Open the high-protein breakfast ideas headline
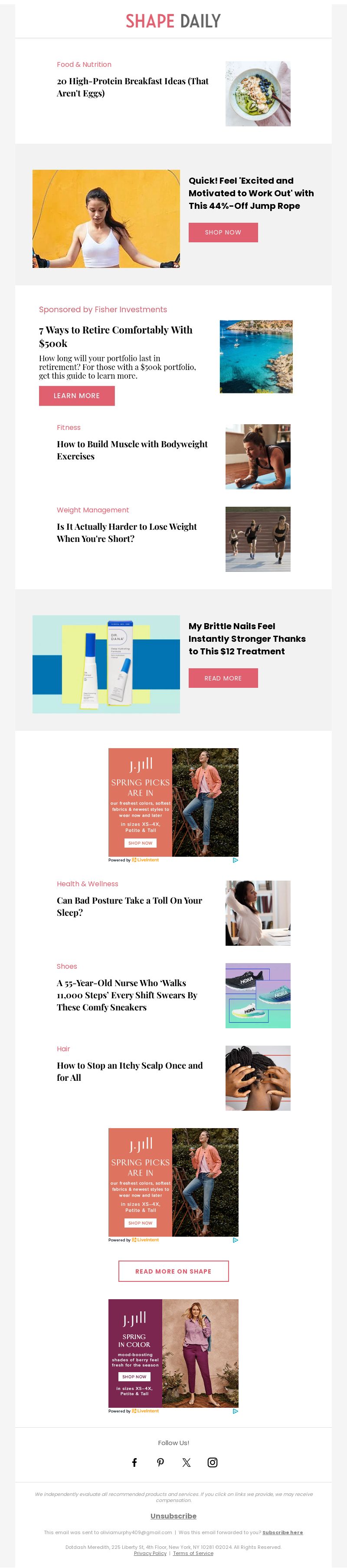 (x=132, y=87)
